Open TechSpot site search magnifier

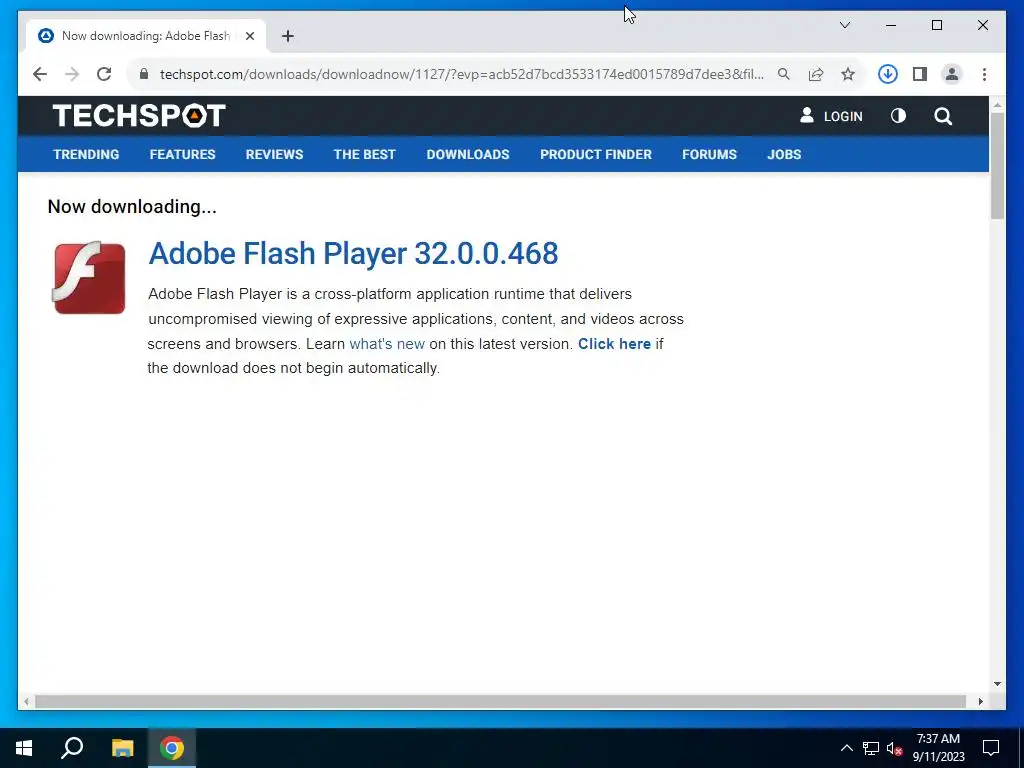(x=943, y=116)
